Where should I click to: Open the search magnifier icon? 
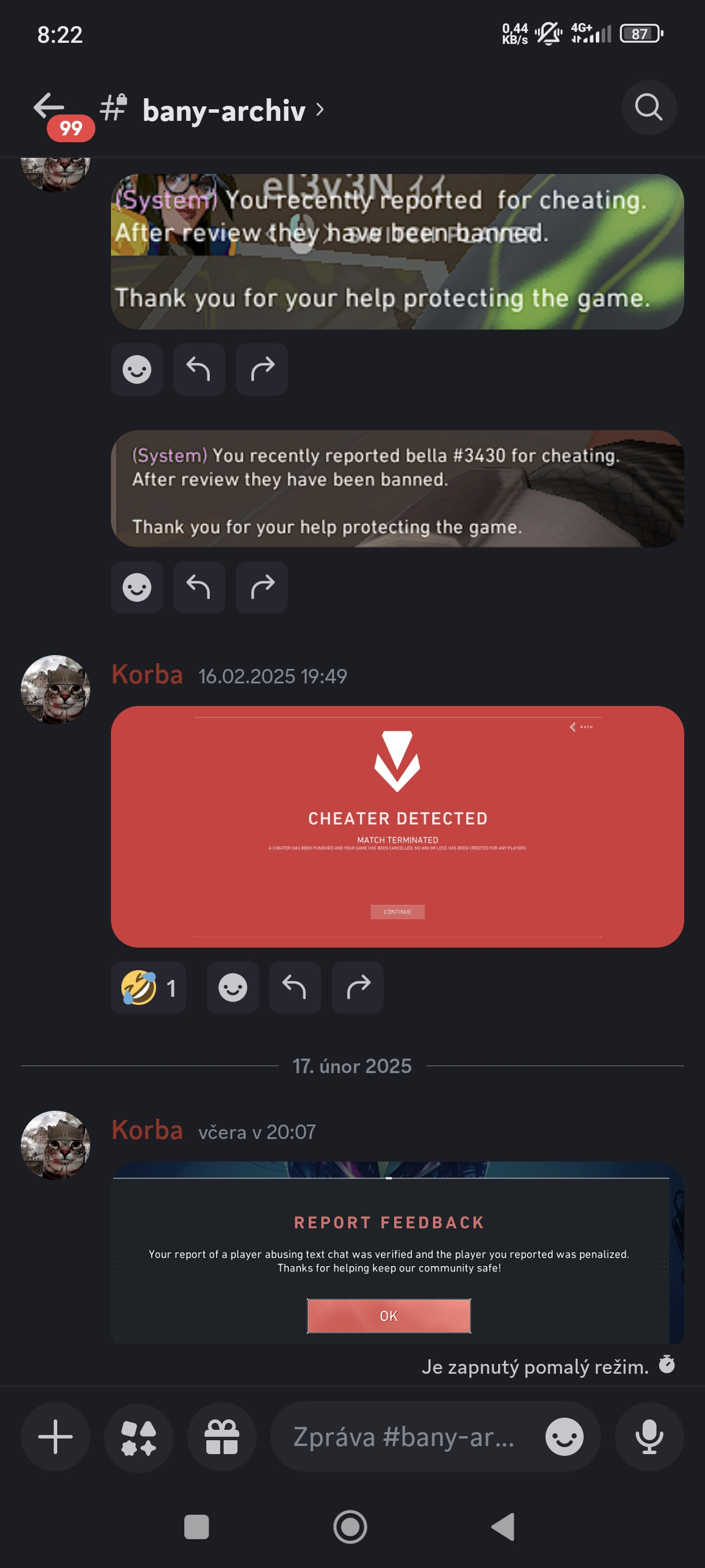click(649, 107)
